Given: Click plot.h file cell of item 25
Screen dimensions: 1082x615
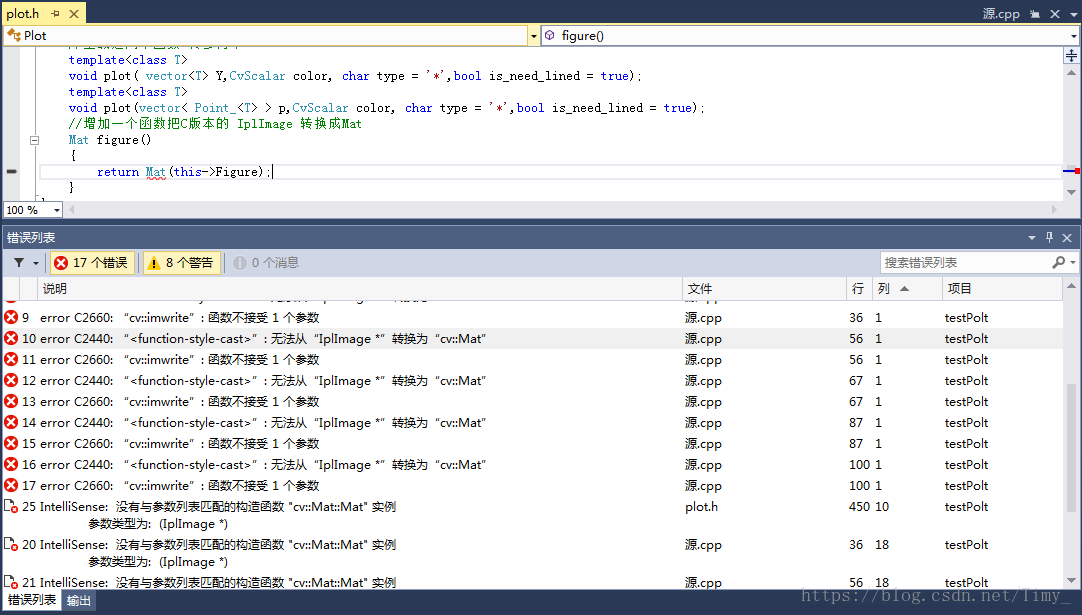Looking at the screenshot, I should click(701, 507).
